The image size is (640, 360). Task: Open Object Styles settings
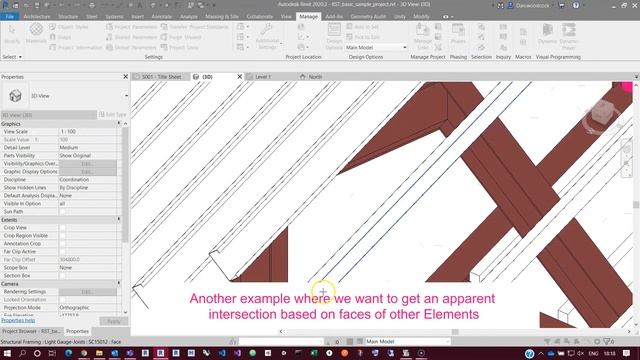(69, 27)
